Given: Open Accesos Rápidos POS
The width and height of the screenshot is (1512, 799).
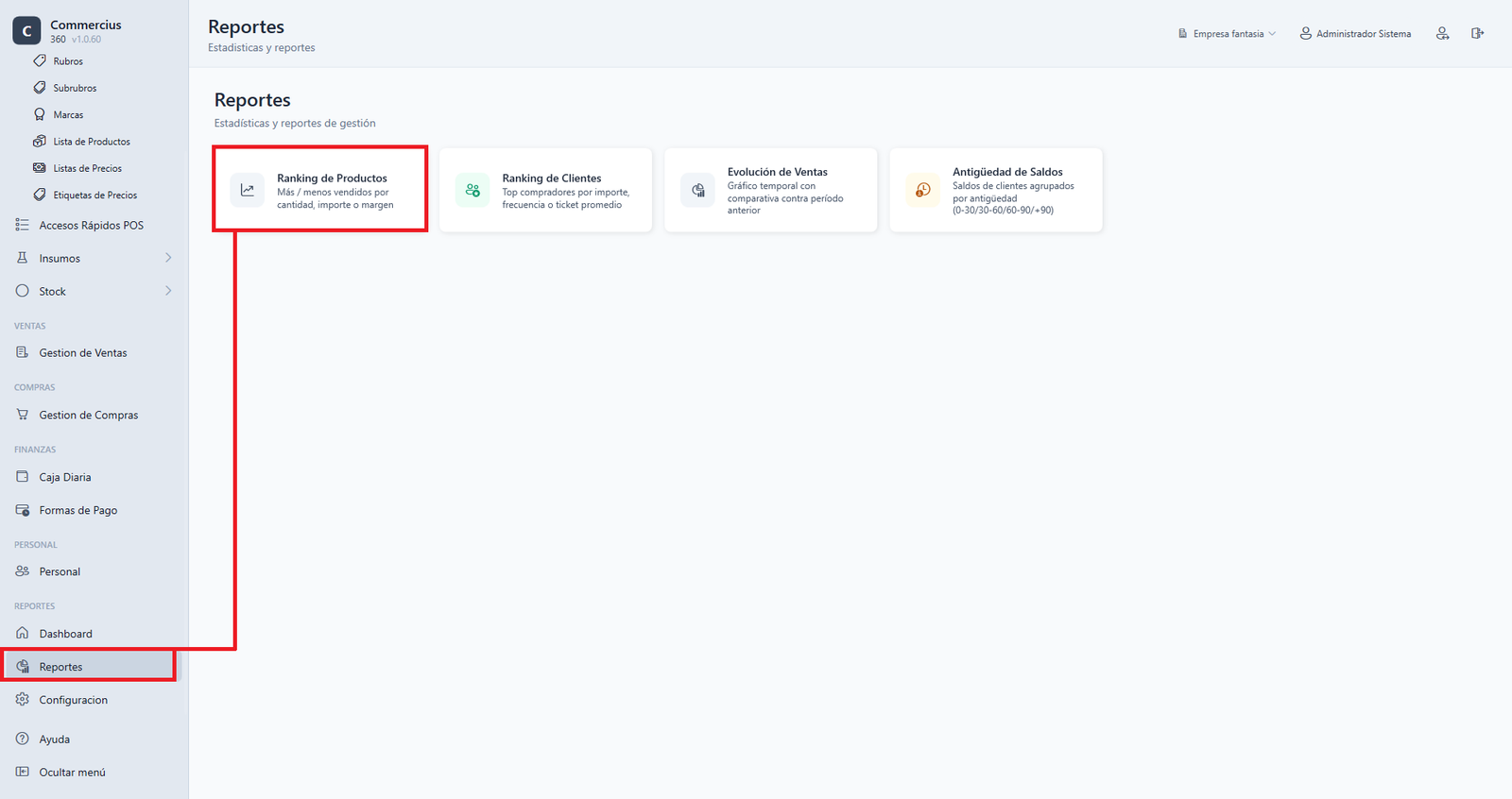Looking at the screenshot, I should [92, 225].
